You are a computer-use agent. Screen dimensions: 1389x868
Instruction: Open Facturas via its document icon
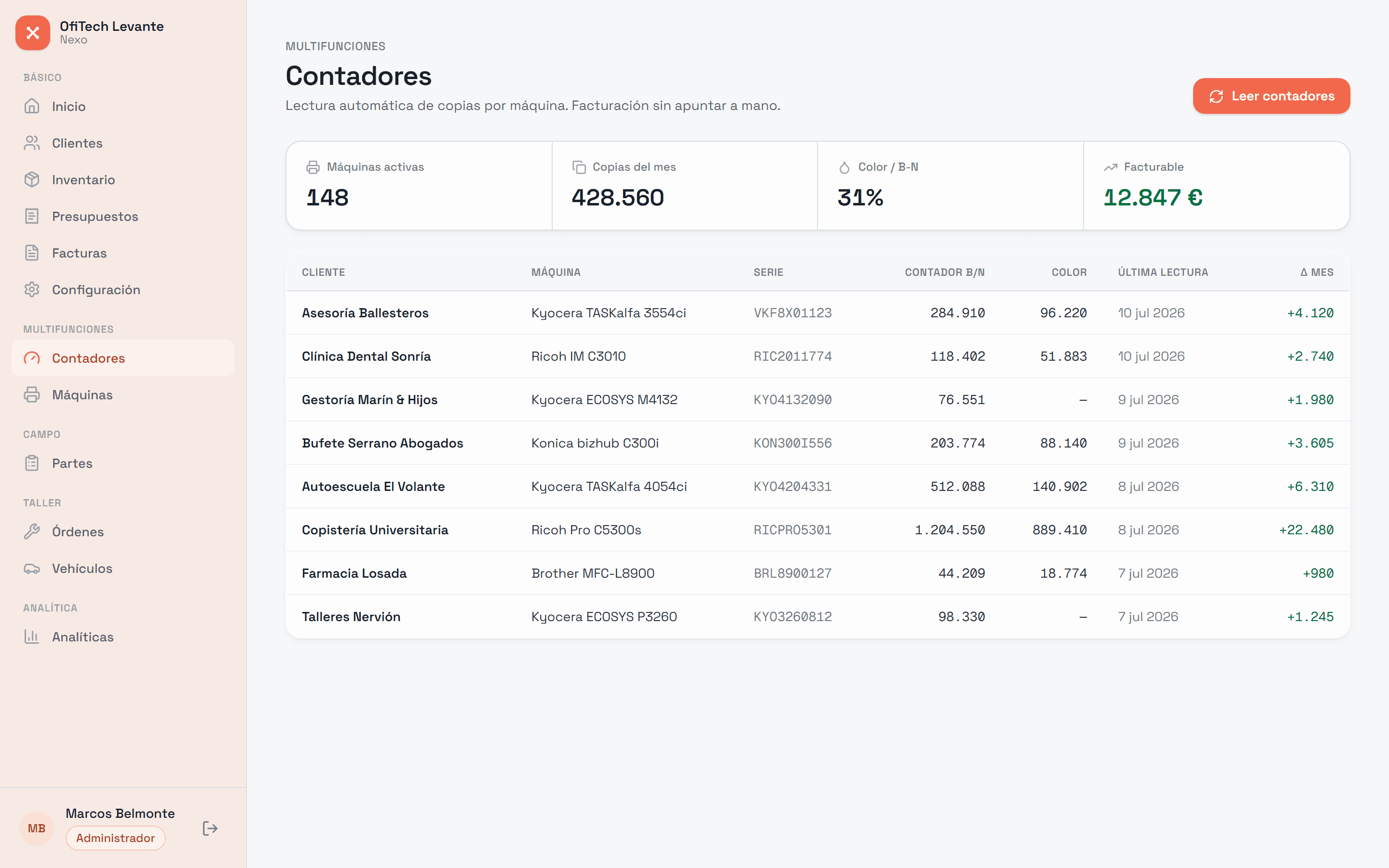pos(32,253)
